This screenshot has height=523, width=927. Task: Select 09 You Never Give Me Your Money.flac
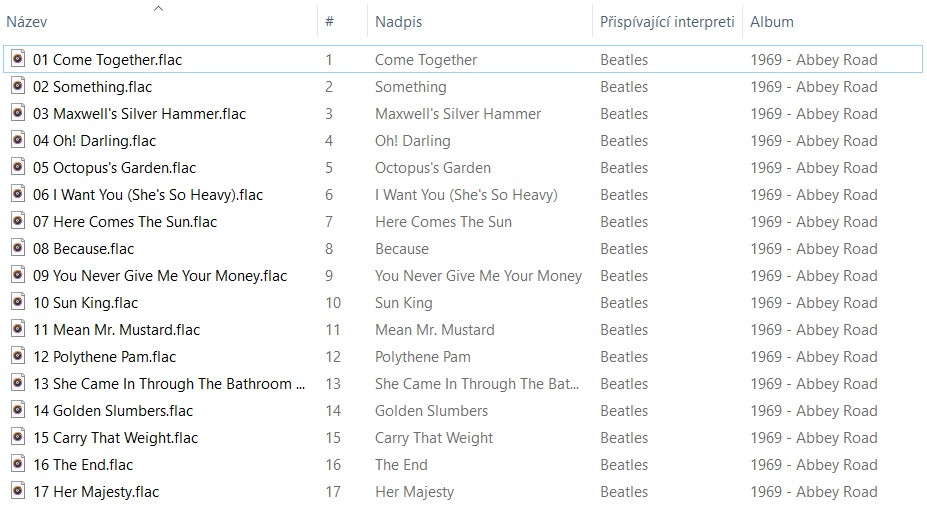tap(160, 276)
